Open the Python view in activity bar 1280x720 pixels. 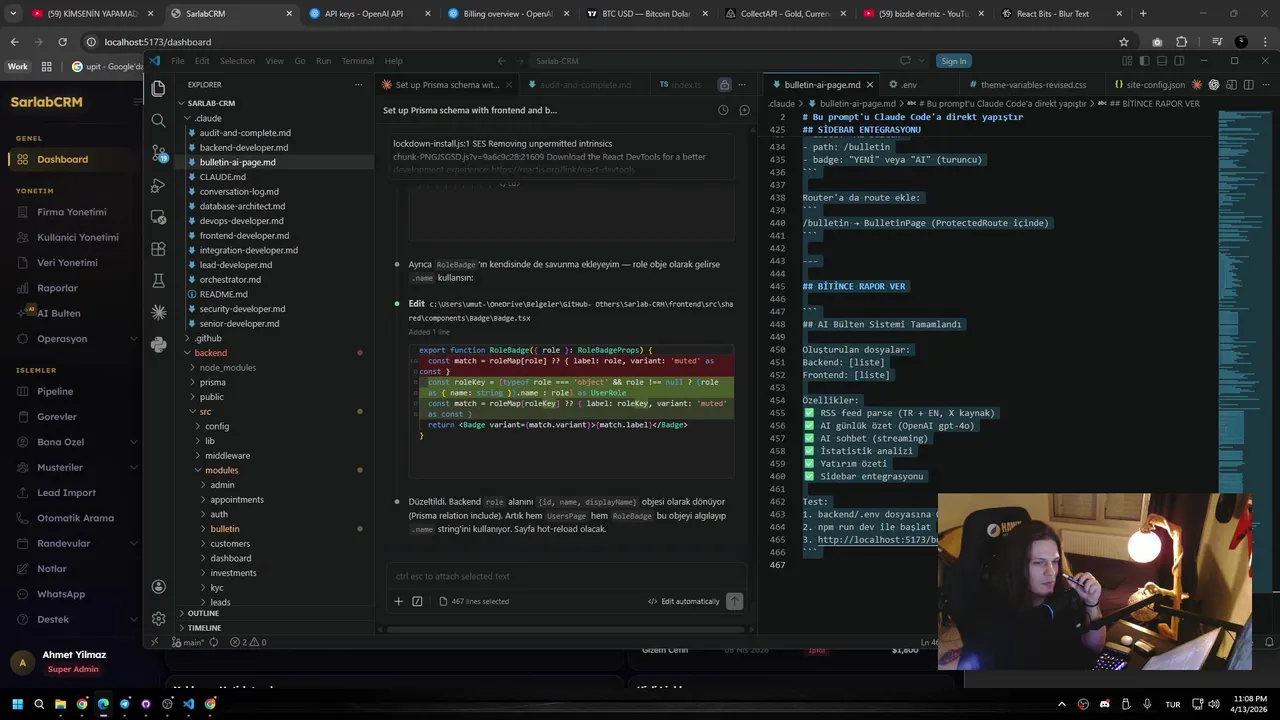[x=158, y=345]
